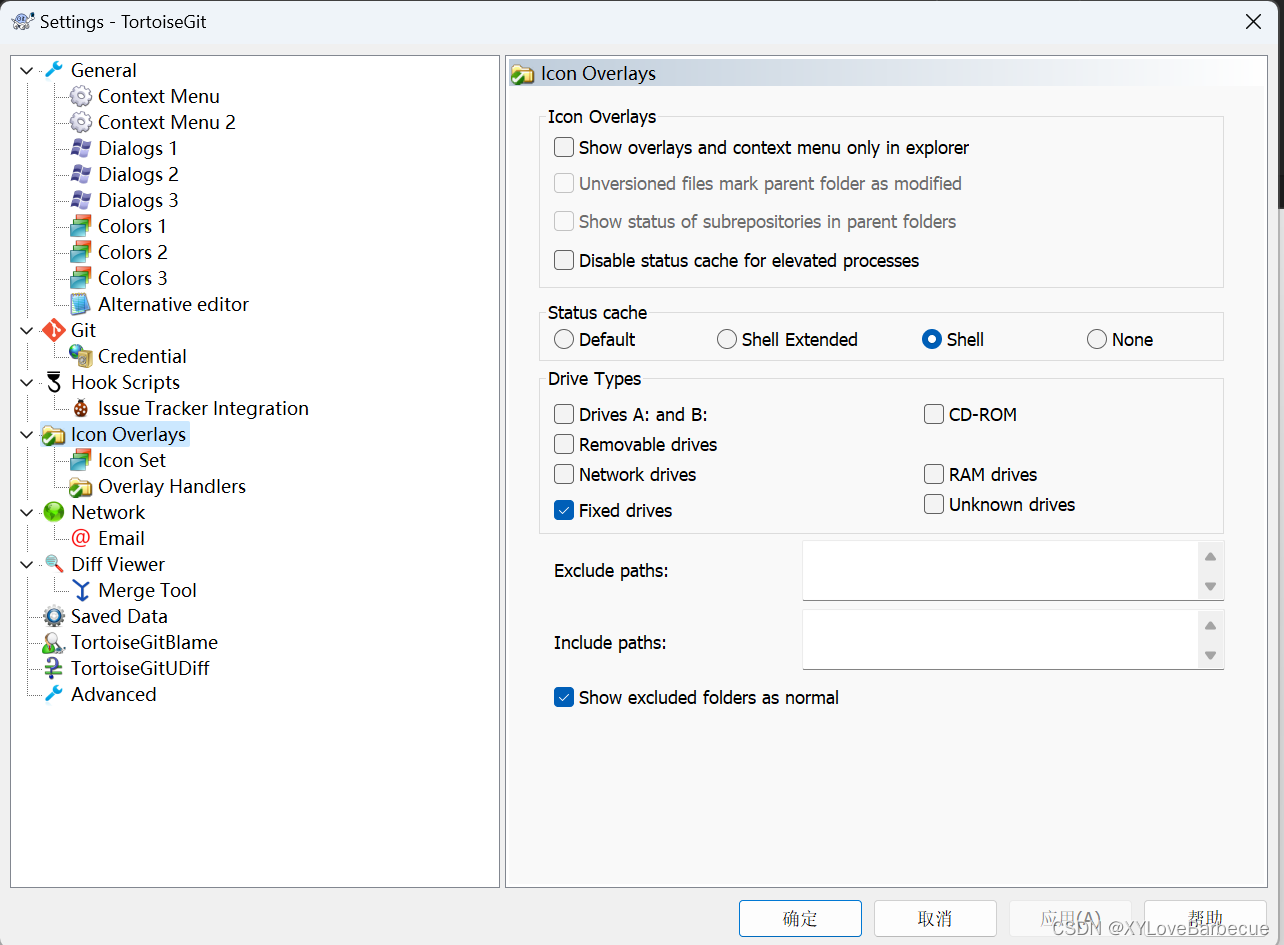Viewport: 1284px width, 945px height.
Task: Enable RAM drives checkbox
Action: coord(934,474)
